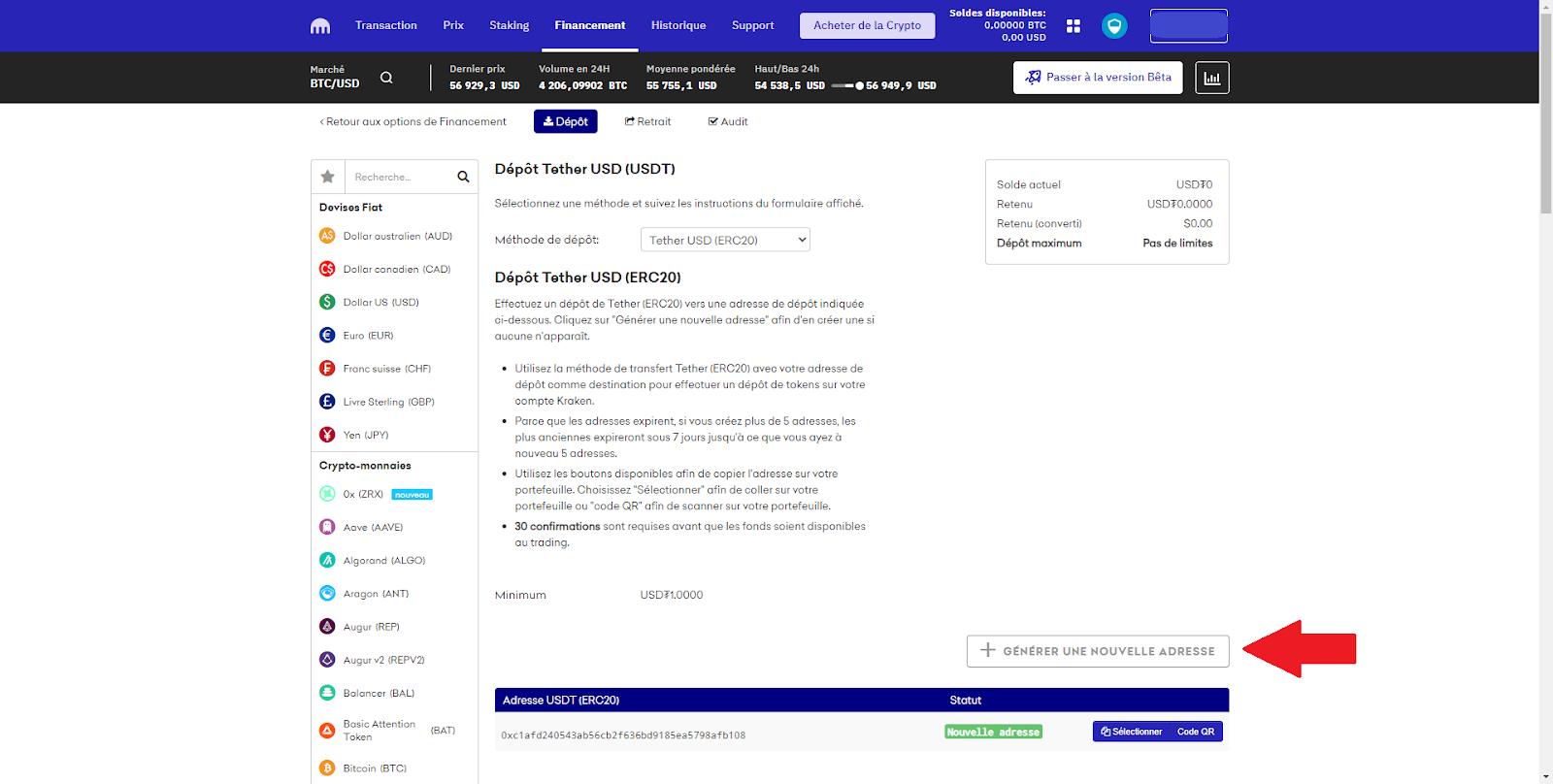This screenshot has height=784, width=1553.
Task: Click the nouveau badge next to 0x
Action: tap(412, 495)
